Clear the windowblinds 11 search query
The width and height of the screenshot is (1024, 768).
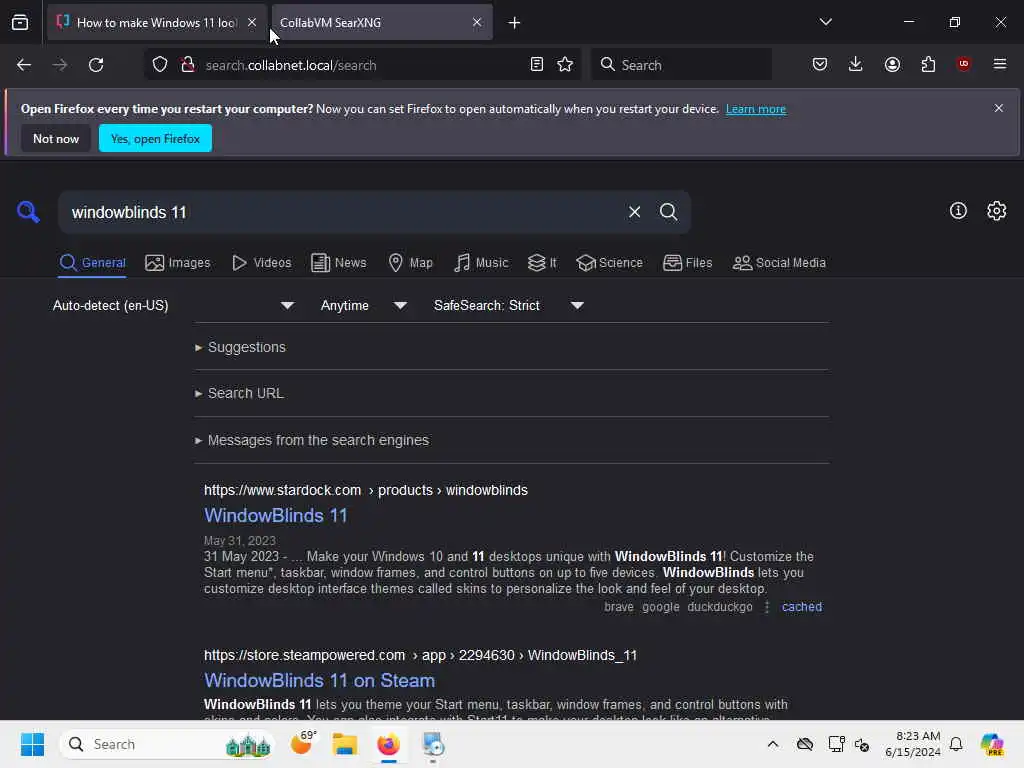(x=634, y=212)
